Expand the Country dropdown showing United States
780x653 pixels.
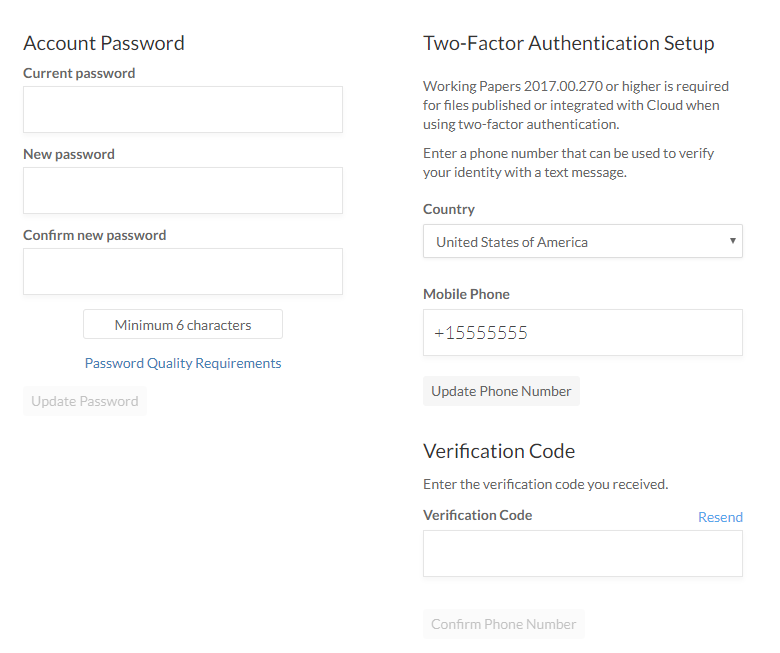point(582,242)
